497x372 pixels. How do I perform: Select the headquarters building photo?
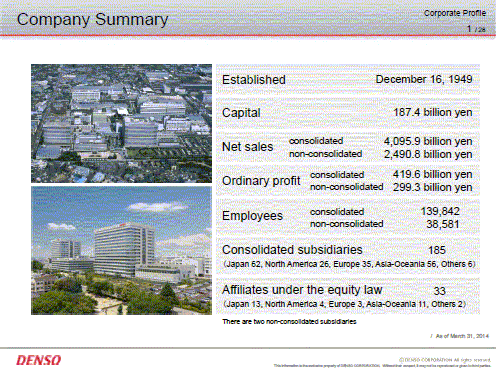tap(121, 251)
